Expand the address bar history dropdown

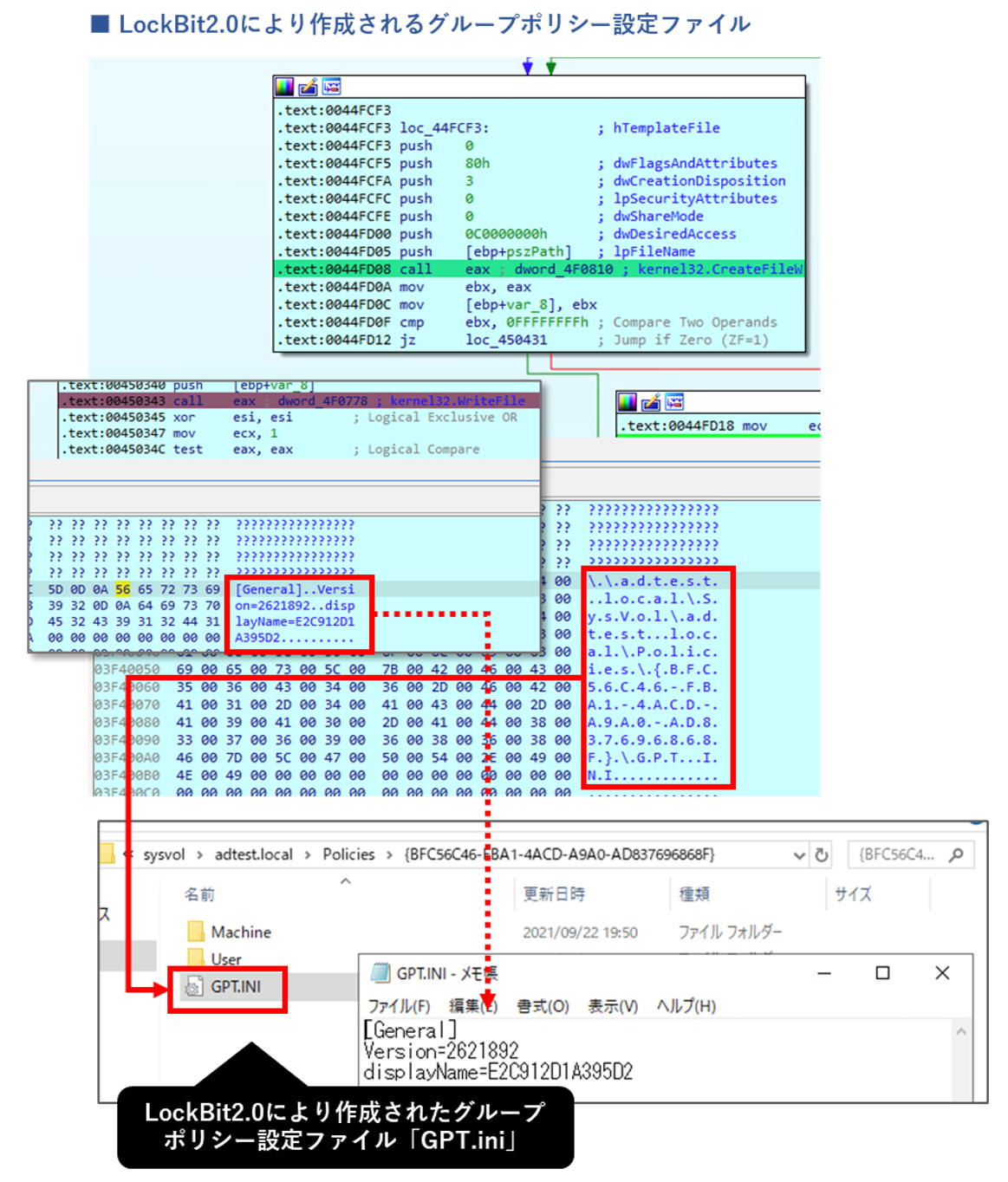click(x=799, y=855)
